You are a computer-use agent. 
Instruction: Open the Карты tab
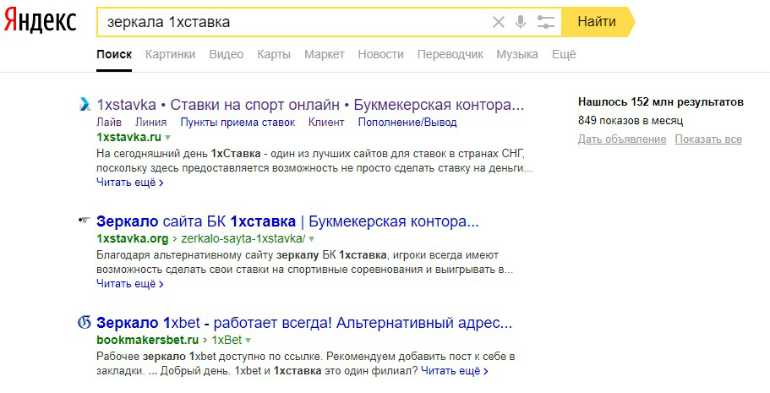[x=274, y=54]
